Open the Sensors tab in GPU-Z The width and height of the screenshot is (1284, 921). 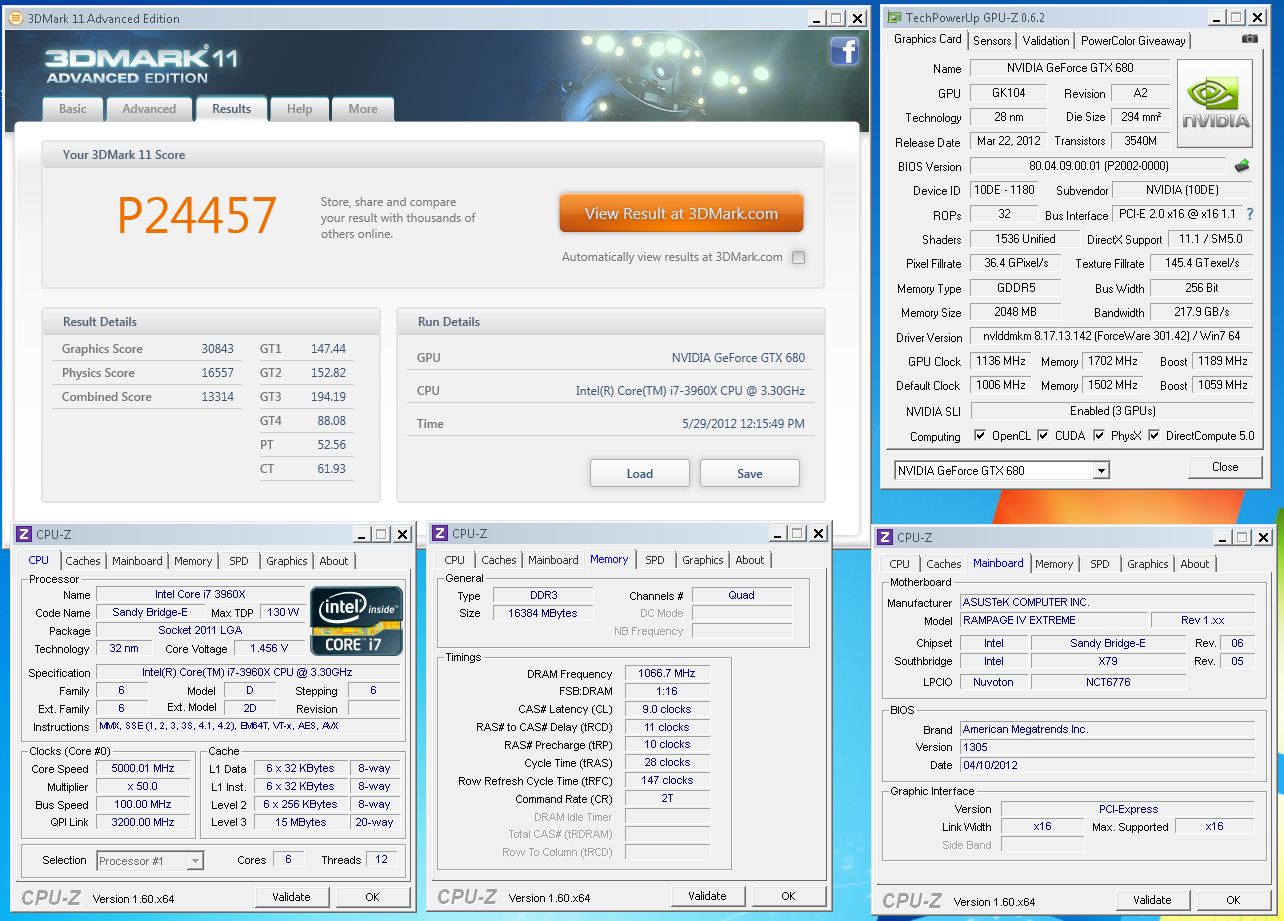point(992,41)
